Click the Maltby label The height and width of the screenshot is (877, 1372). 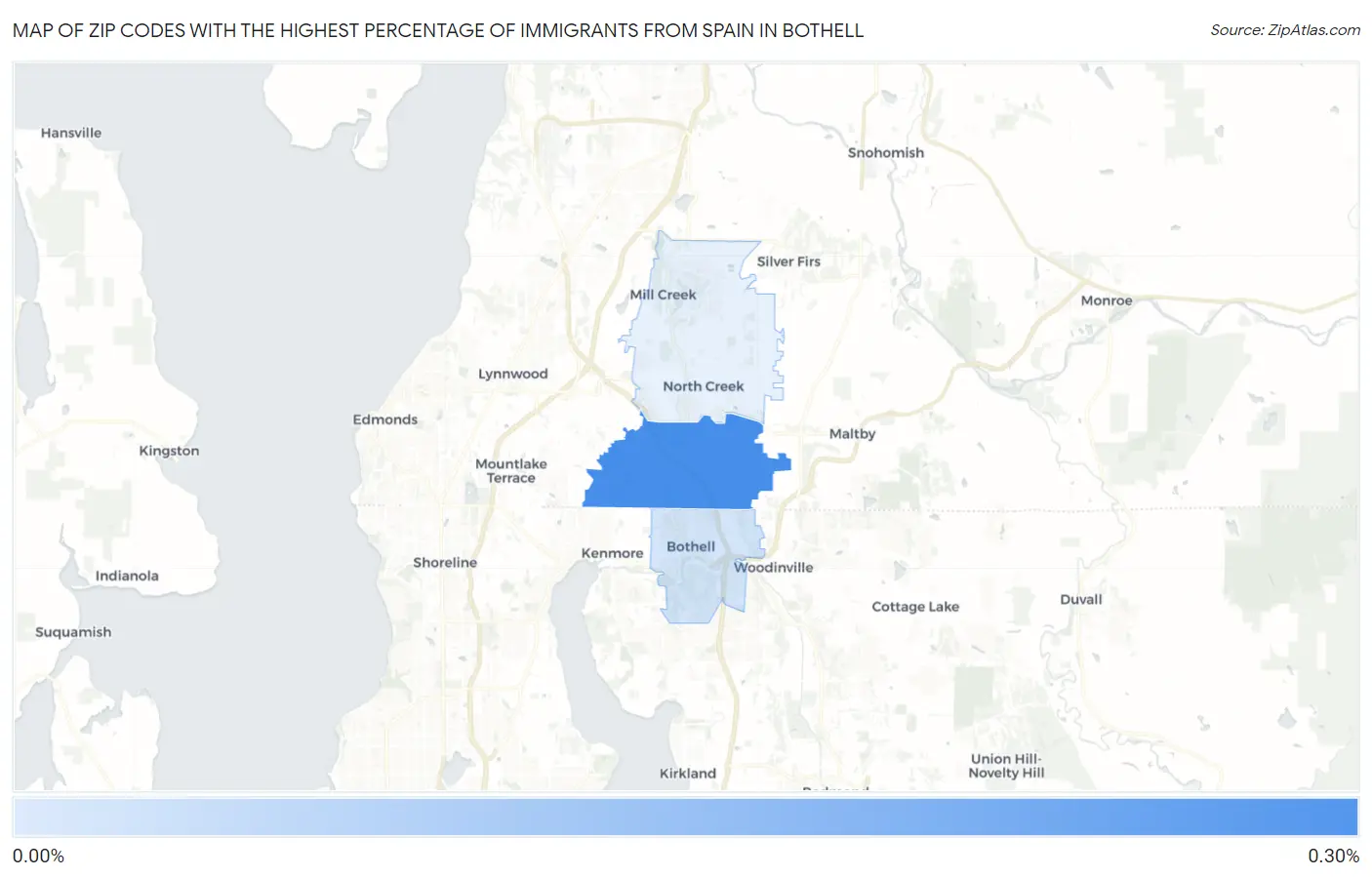[x=852, y=434]
